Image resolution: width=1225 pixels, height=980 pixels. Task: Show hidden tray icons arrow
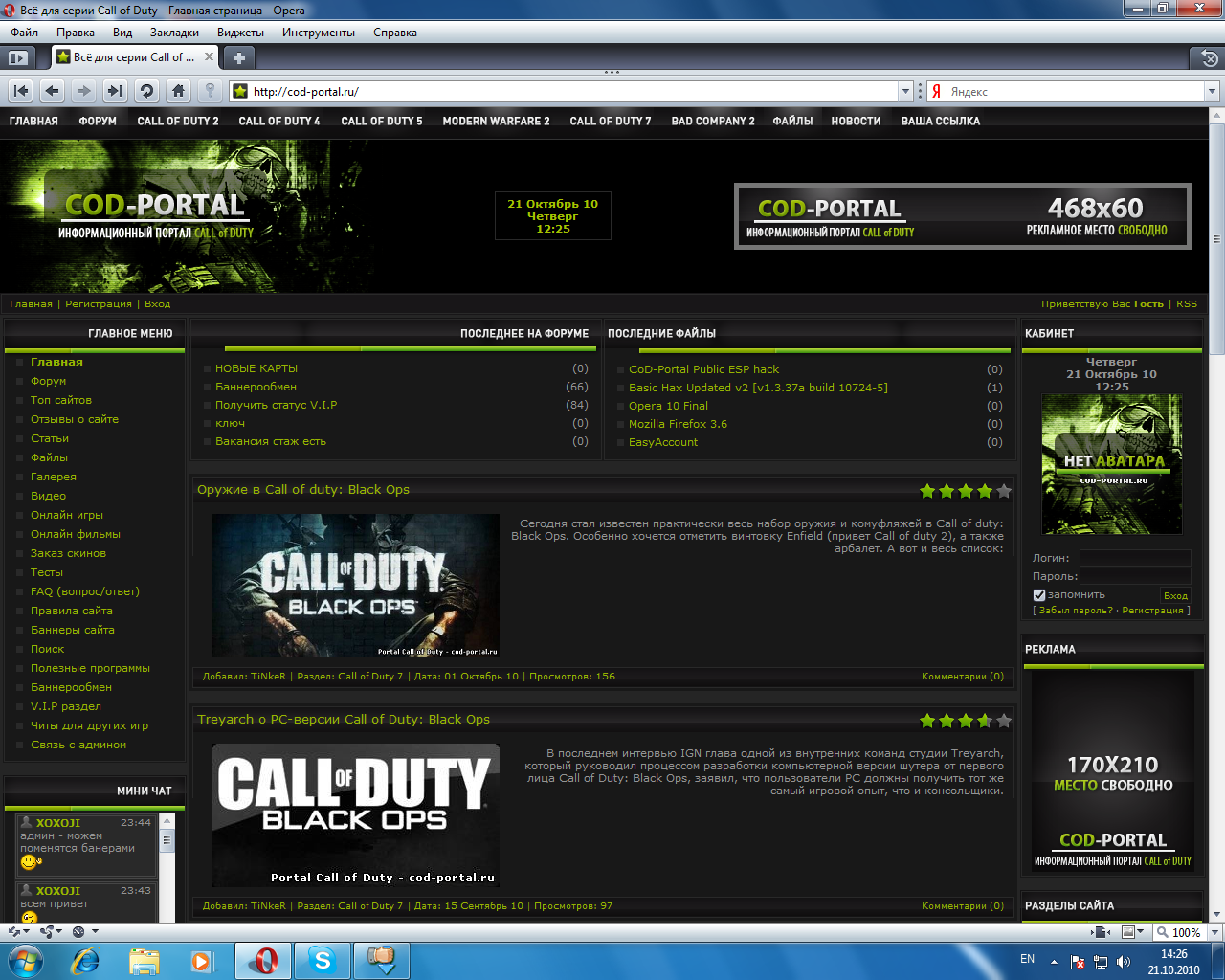(x=1054, y=962)
